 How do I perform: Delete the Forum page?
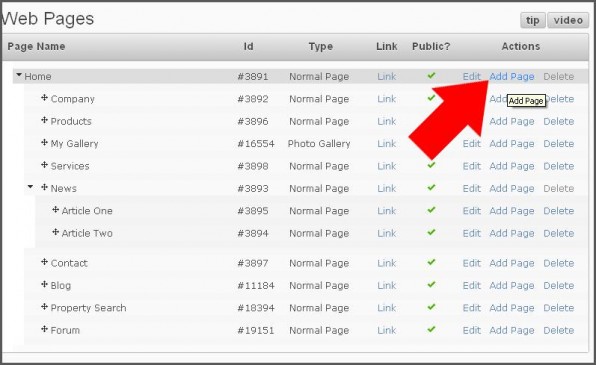558,330
